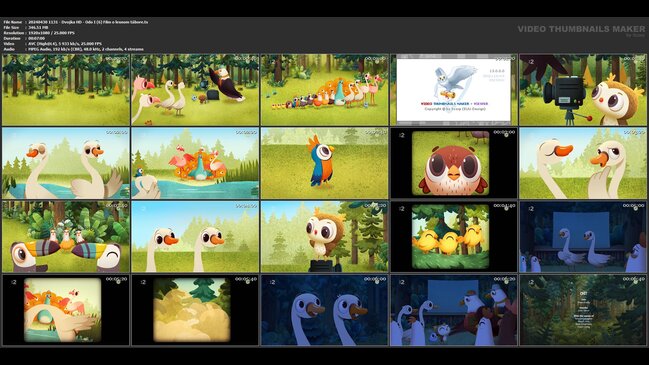The width and height of the screenshot is (649, 365).
Task: Open thumbnail showing birds lined up by size
Action: pos(324,90)
